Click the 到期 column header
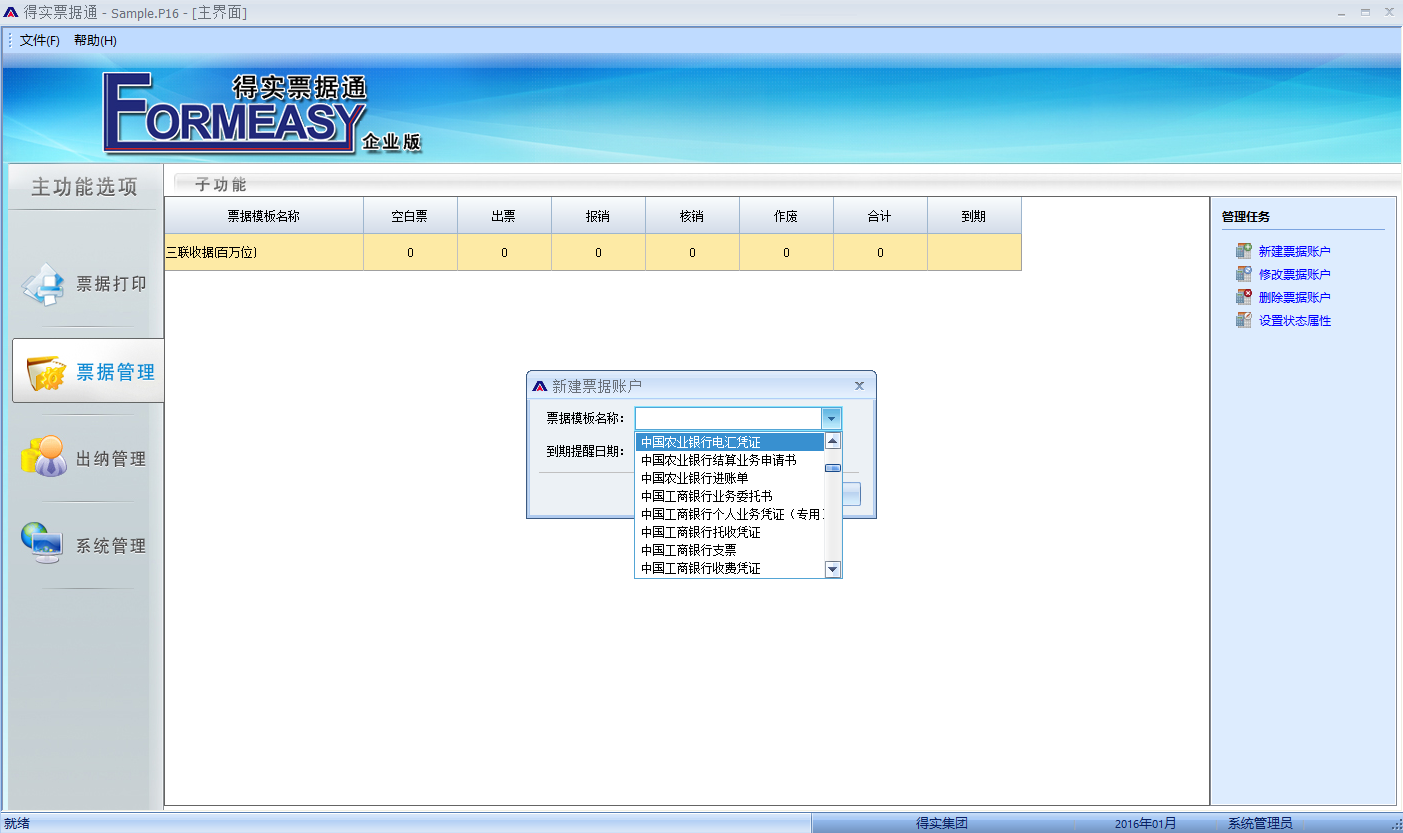Image resolution: width=1403 pixels, height=833 pixels. (974, 216)
